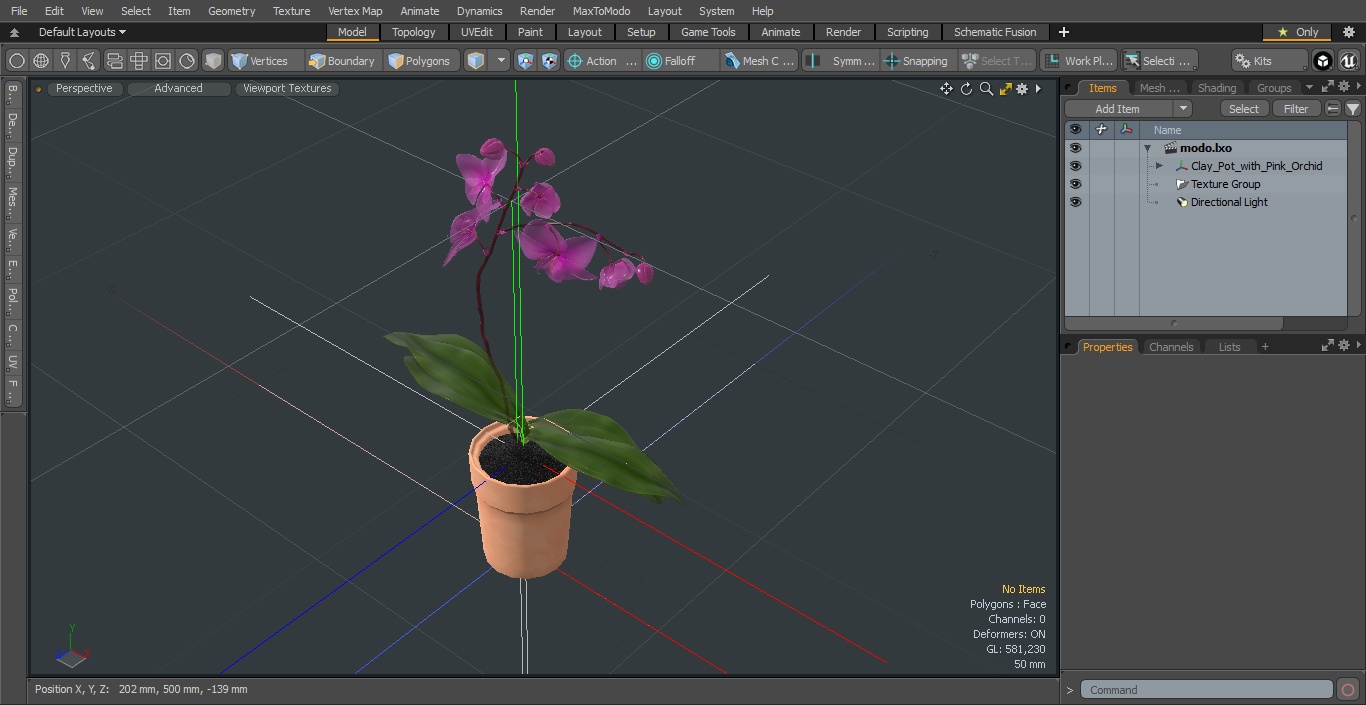This screenshot has width=1366, height=705.
Task: Switch to the Topology layout tab
Action: pos(414,32)
